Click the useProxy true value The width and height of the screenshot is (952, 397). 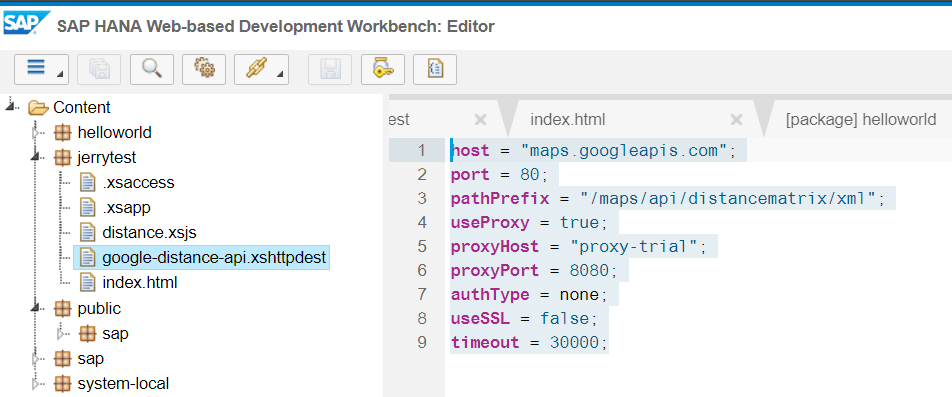pos(579,223)
